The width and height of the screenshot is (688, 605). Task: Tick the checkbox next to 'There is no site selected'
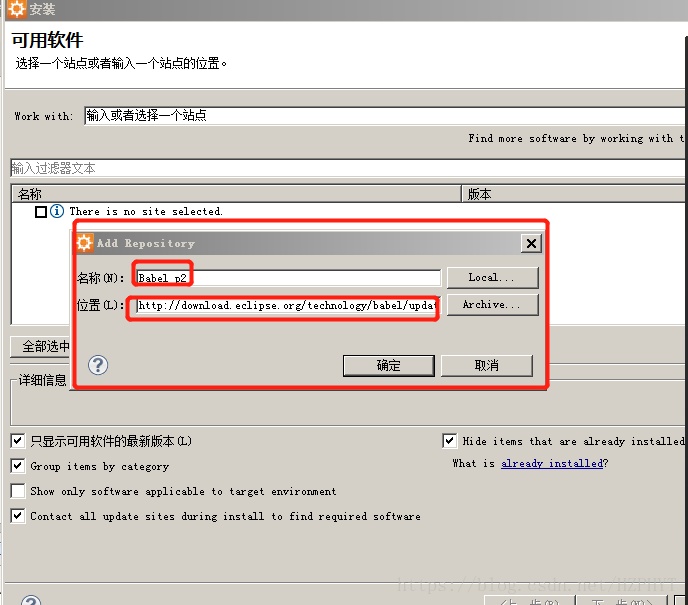(41, 212)
